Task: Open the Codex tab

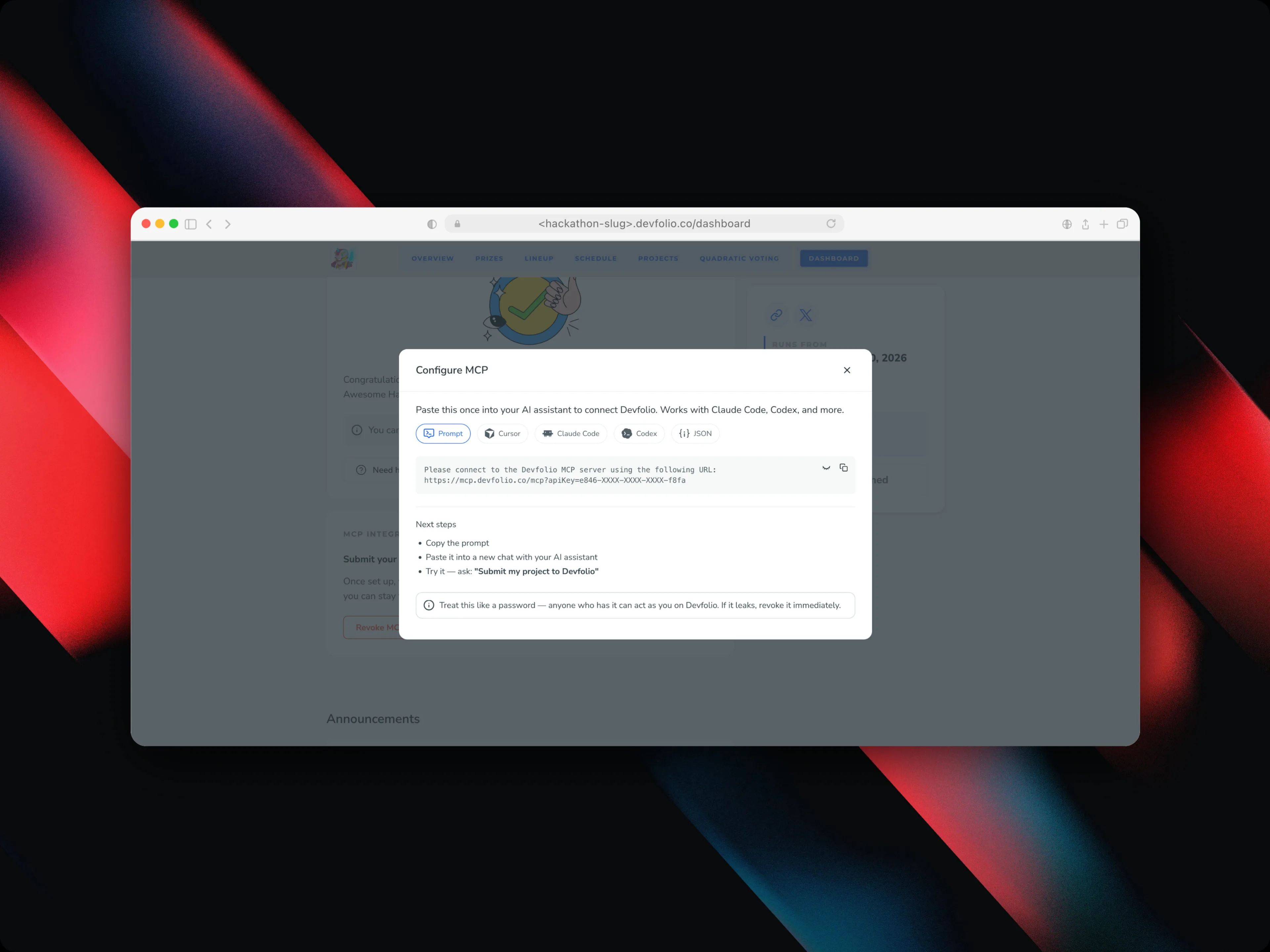Action: (x=638, y=433)
